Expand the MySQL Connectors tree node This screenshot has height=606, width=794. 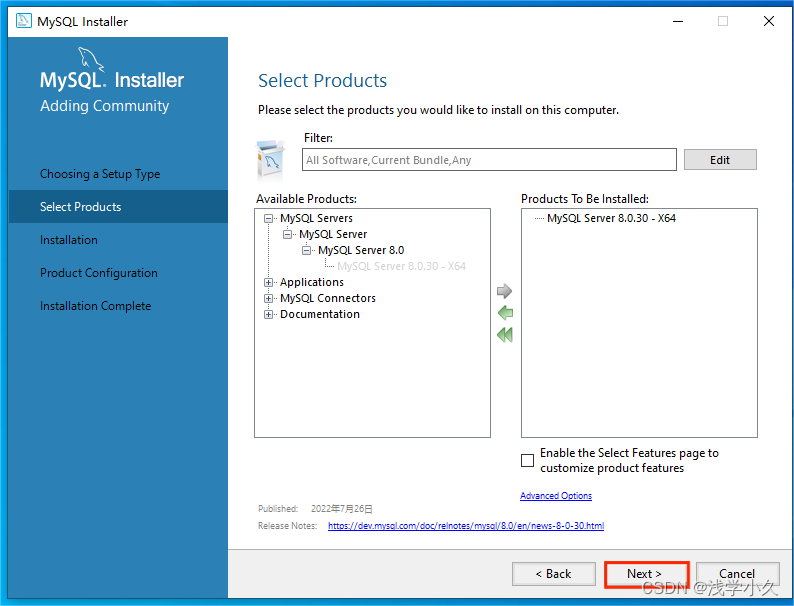268,299
